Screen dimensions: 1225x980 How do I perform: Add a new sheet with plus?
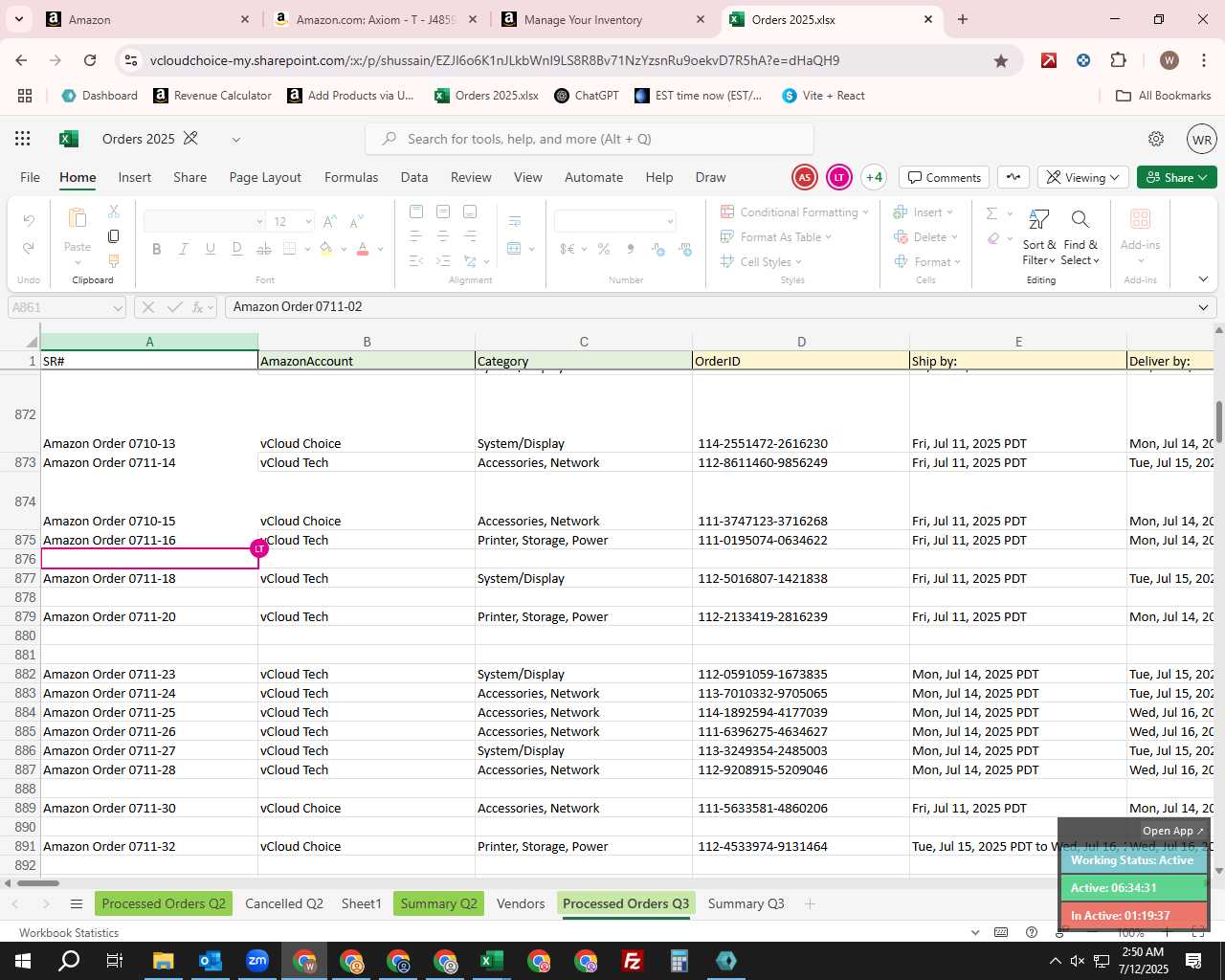tap(810, 903)
